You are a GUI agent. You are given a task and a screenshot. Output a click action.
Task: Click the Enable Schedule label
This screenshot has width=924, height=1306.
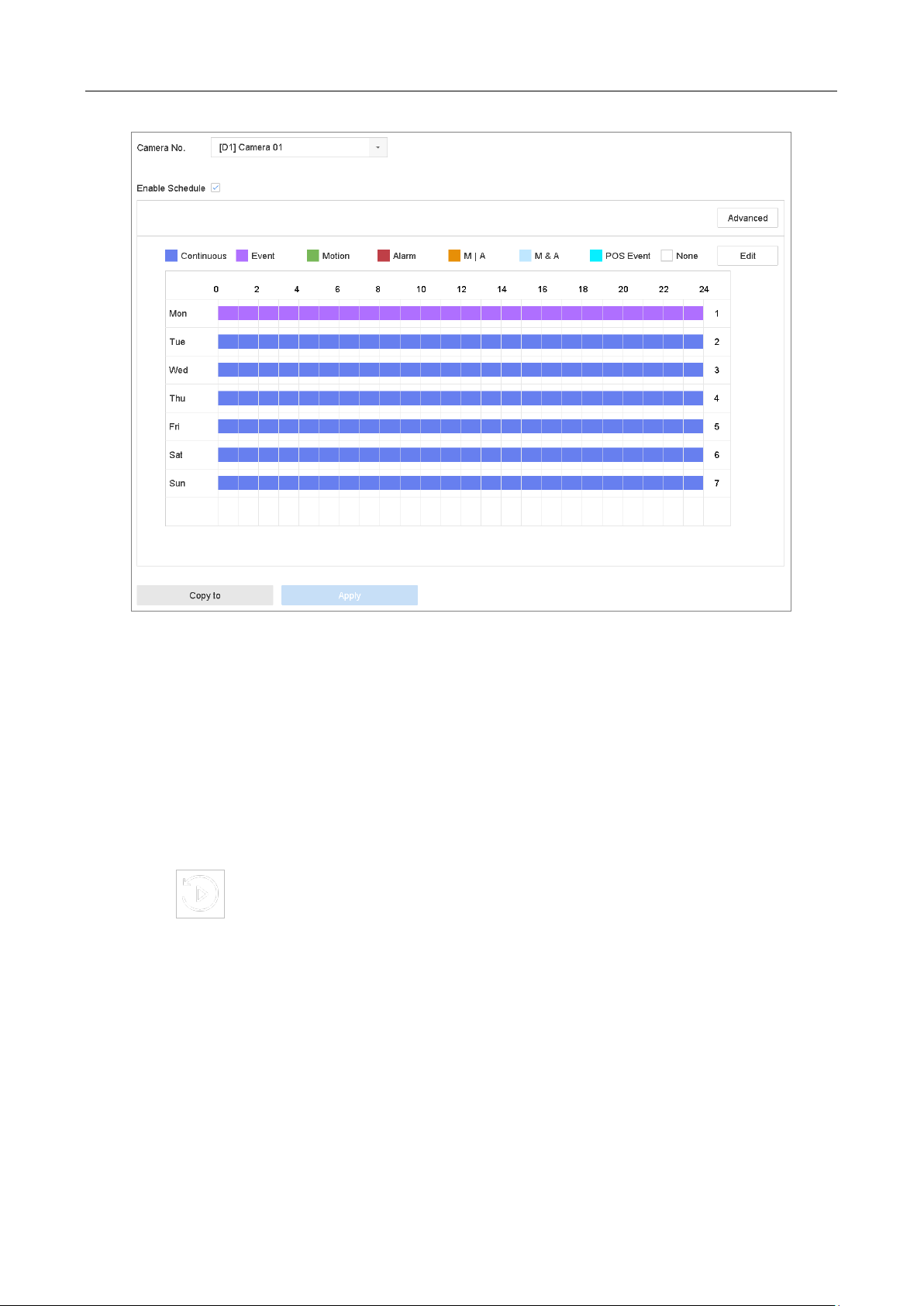pos(171,188)
